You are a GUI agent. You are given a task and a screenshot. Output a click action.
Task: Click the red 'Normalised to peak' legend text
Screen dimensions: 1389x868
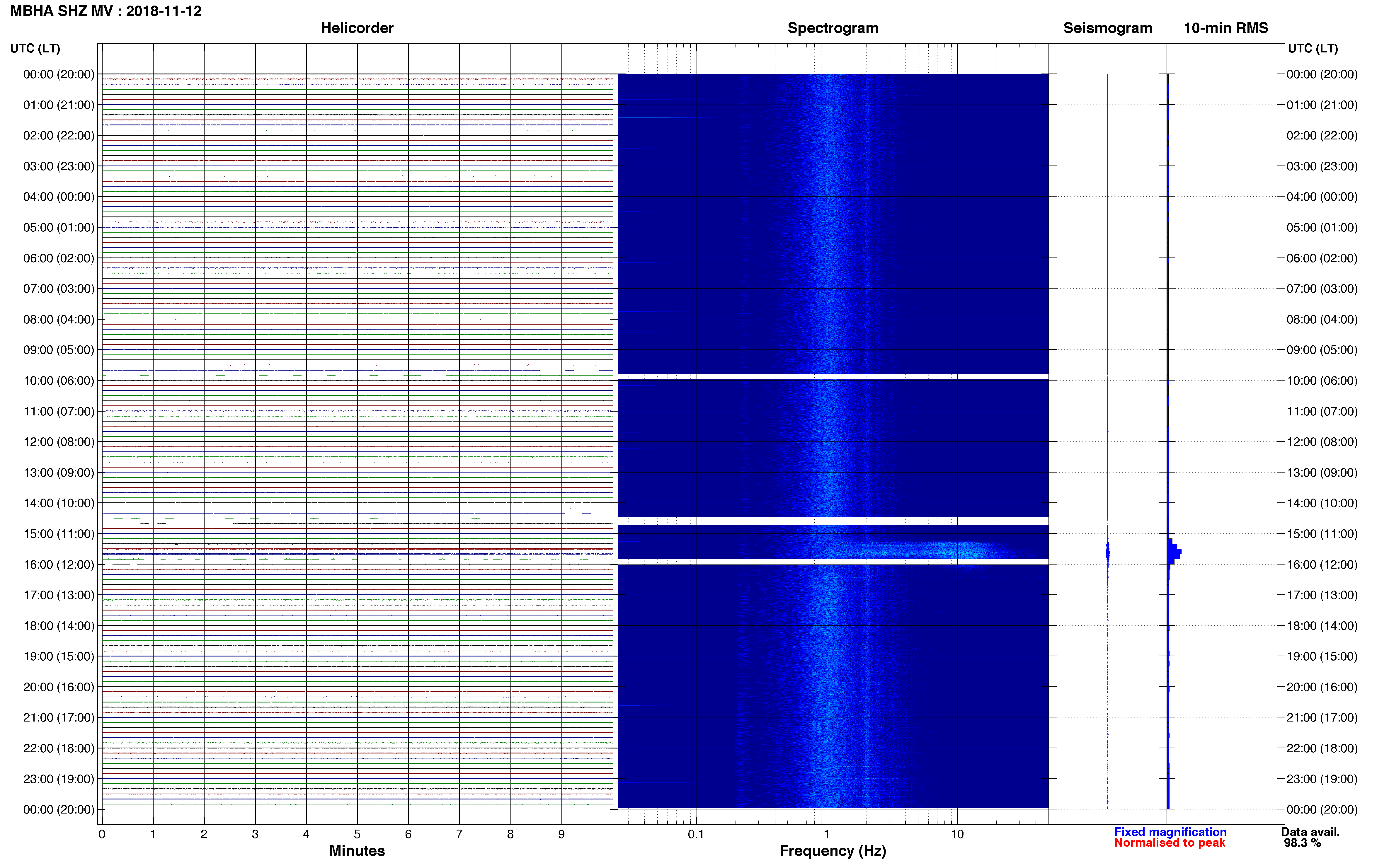coord(1170,843)
